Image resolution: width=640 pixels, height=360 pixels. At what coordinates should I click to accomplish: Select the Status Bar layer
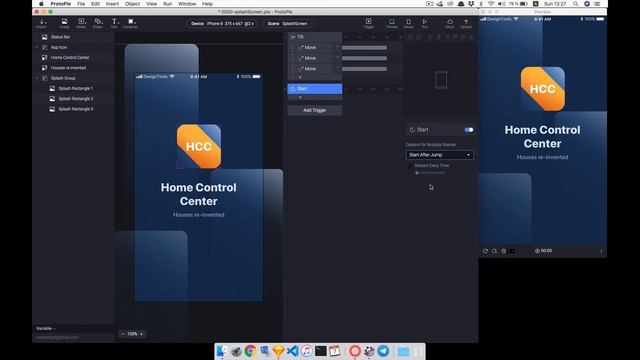pyautogui.click(x=73, y=37)
